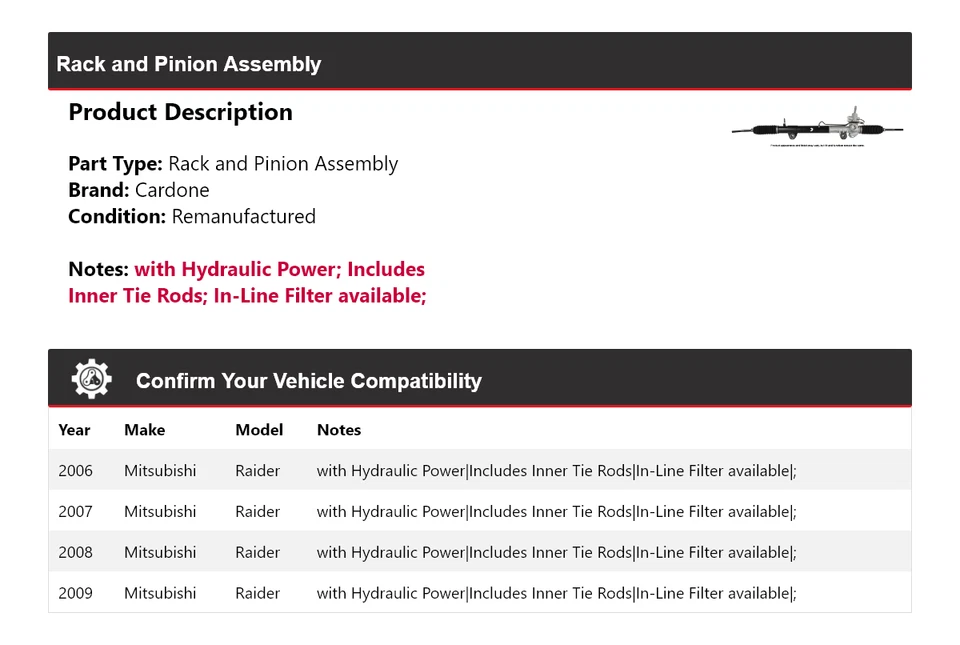The width and height of the screenshot is (960, 645).
Task: Click the Brand: Cardone line
Action: coord(139,190)
